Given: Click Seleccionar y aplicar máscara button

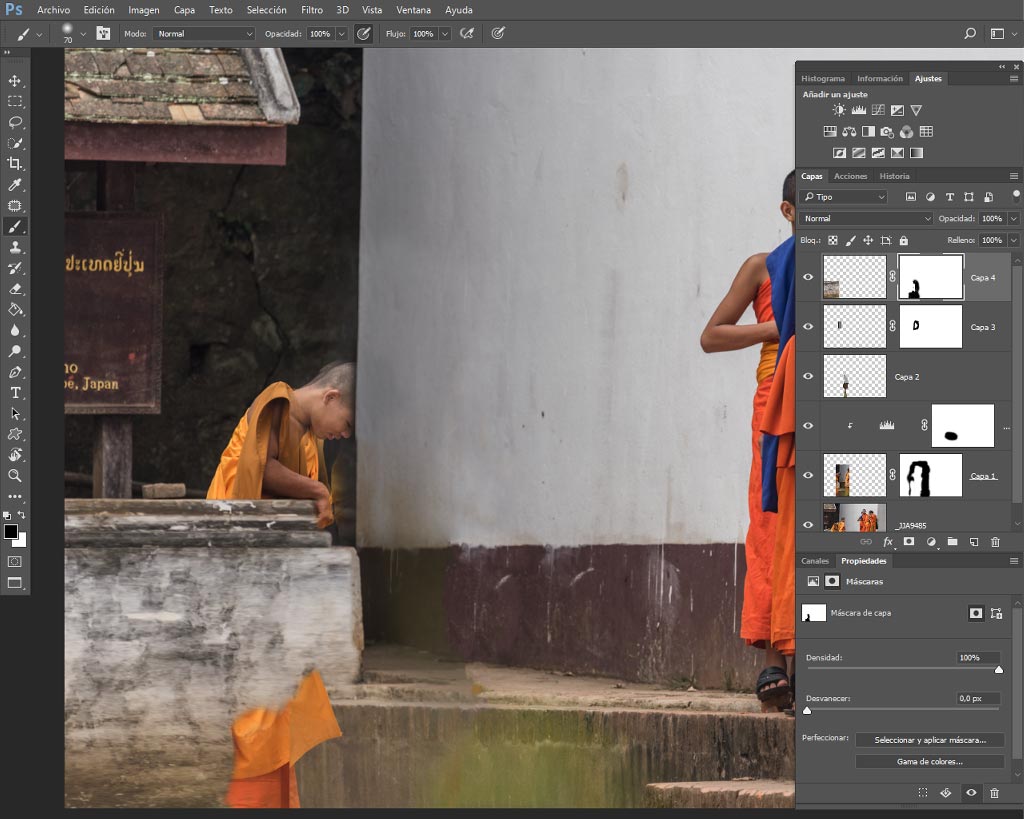Looking at the screenshot, I should 930,740.
